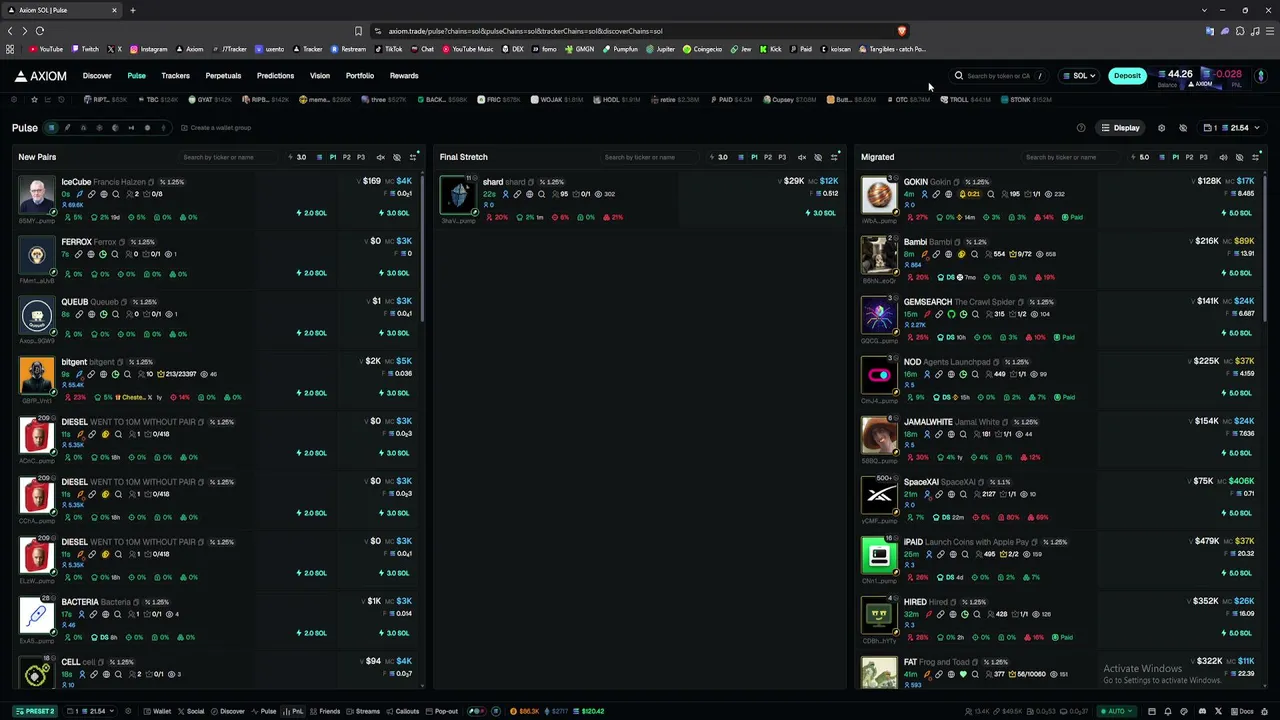Click quick-buy 5.0 SOL on GOKIN row
Image resolution: width=1280 pixels, height=720 pixels.
1236,213
